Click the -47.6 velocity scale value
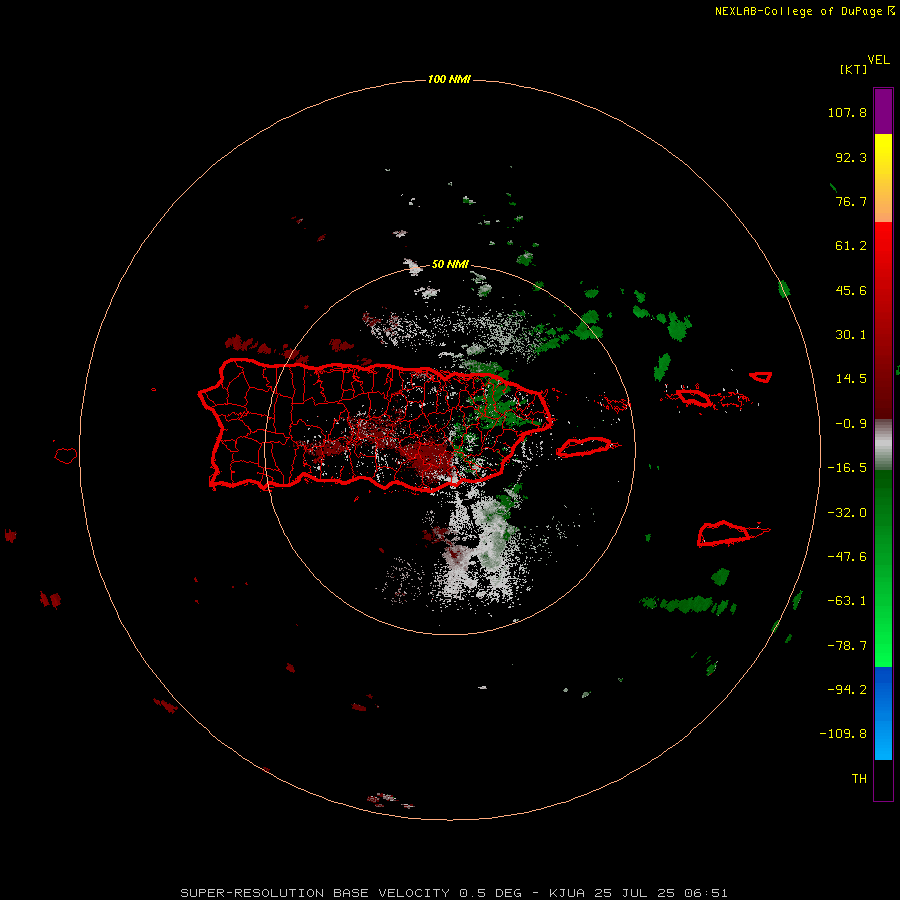The image size is (900, 900). point(847,557)
